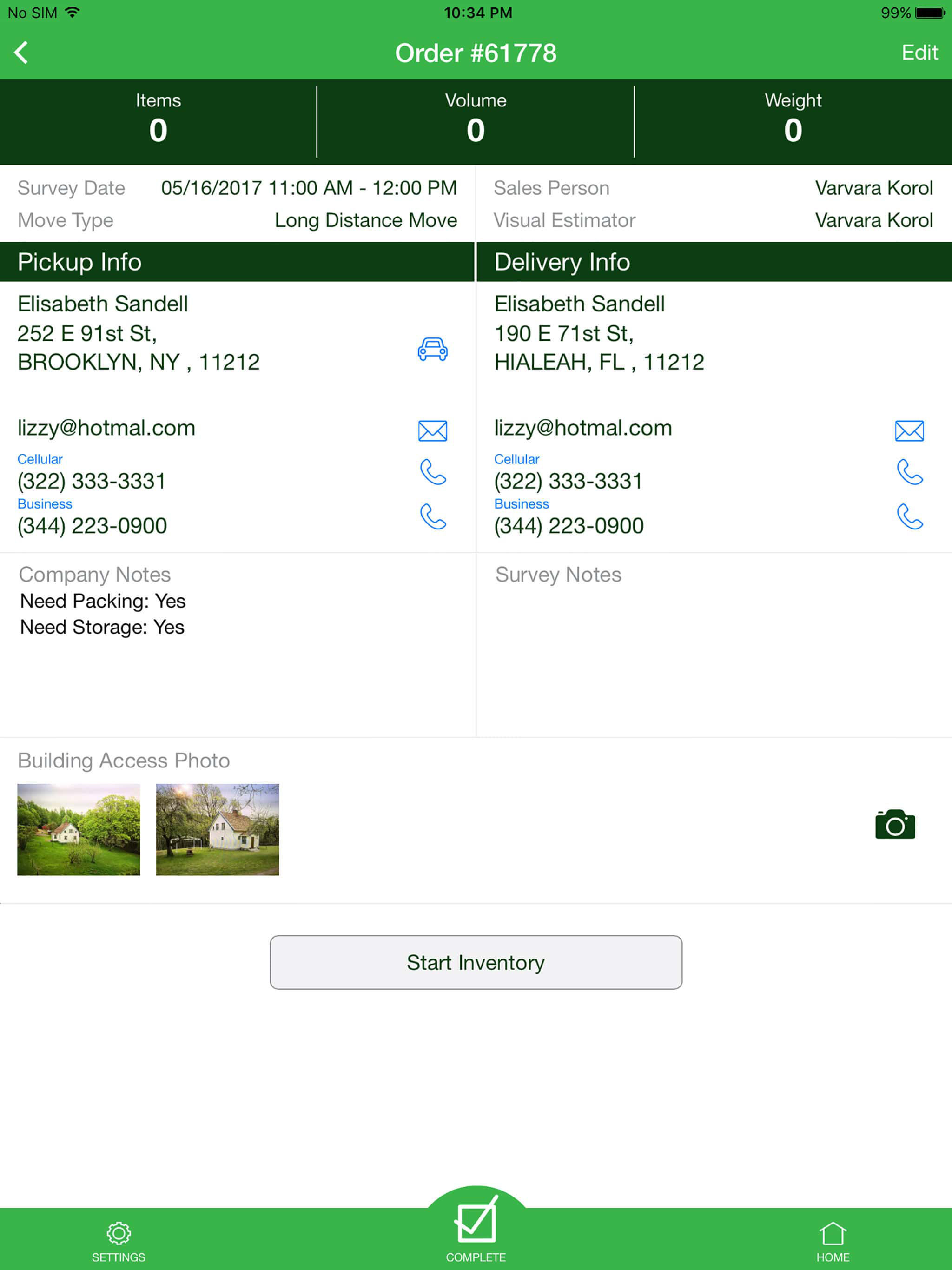Select the Items count tile
This screenshot has height=1270, width=952.
(x=158, y=121)
